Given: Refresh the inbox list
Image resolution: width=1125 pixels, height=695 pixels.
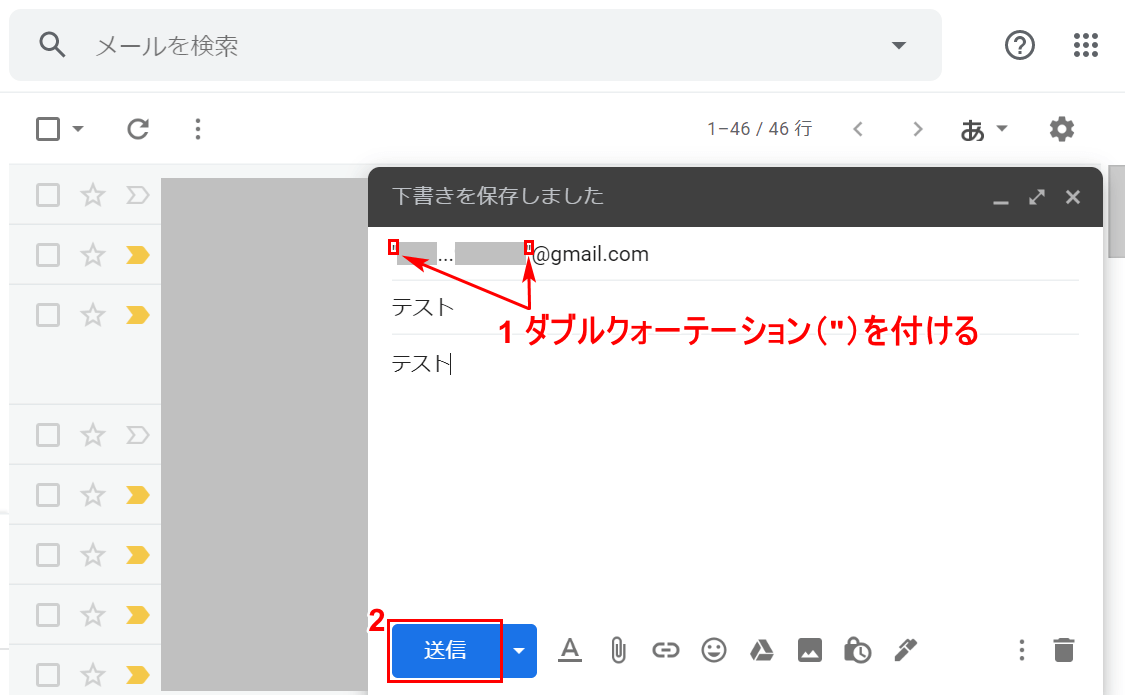Looking at the screenshot, I should pos(138,129).
